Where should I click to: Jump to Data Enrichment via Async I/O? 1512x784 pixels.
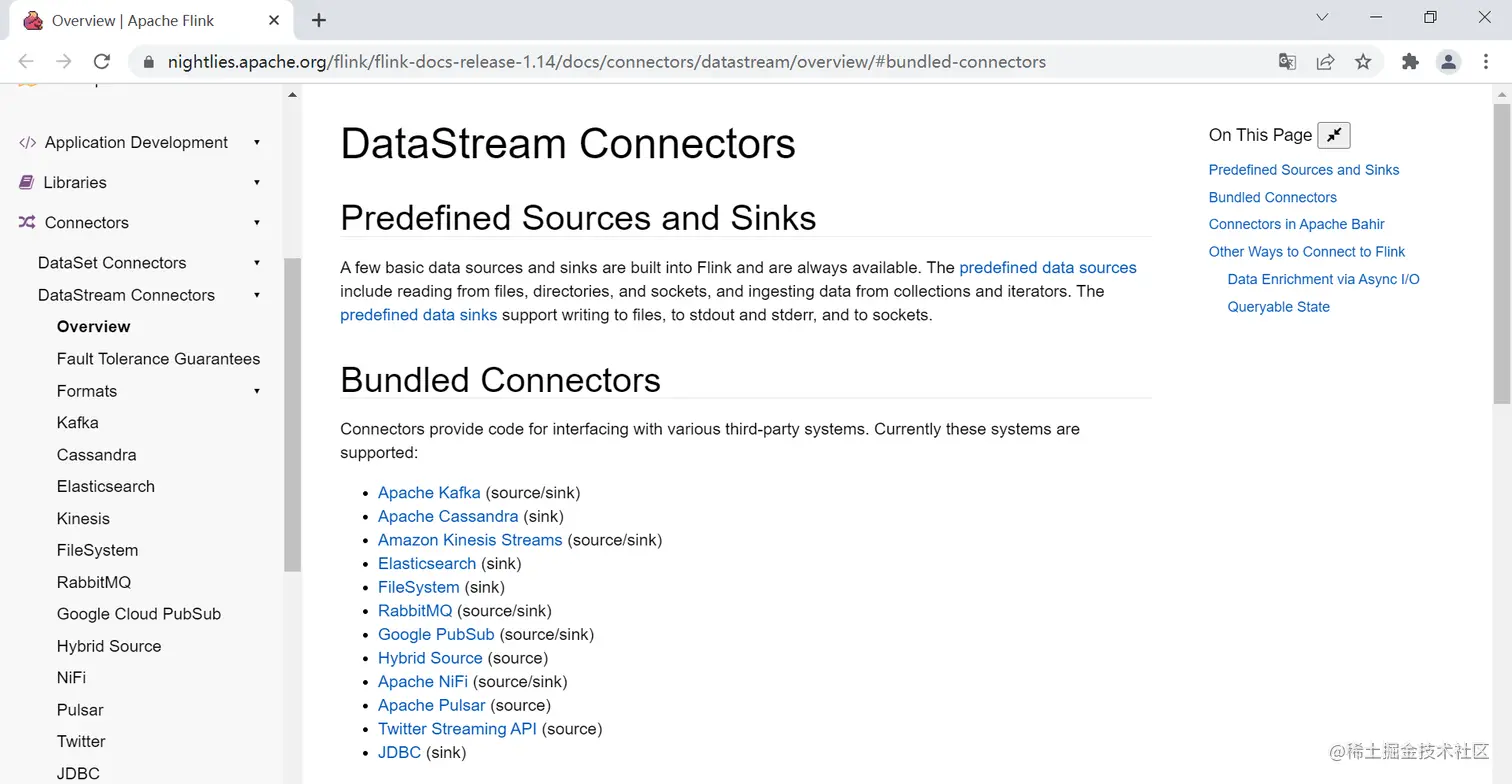pyautogui.click(x=1323, y=279)
